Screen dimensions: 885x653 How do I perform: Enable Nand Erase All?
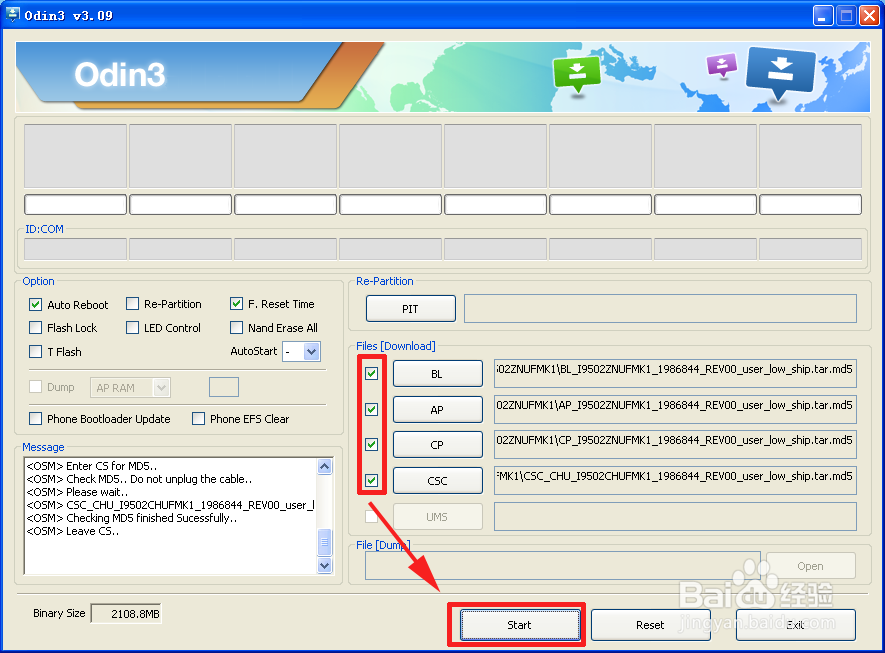(236, 327)
